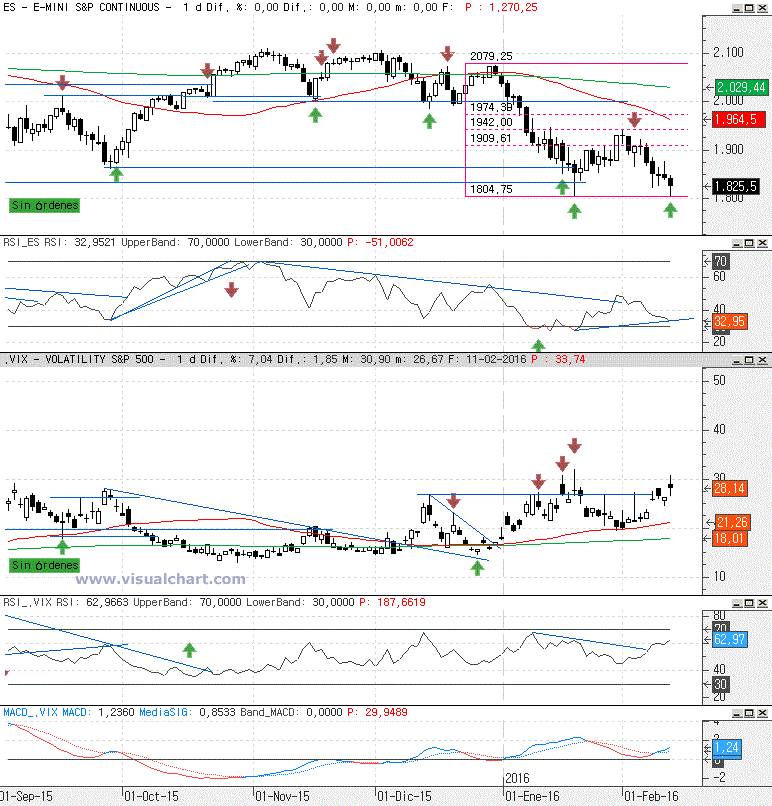Viewport: 772px width, 806px height.
Task: Select the 28,14 VIX price tag
Action: (729, 488)
